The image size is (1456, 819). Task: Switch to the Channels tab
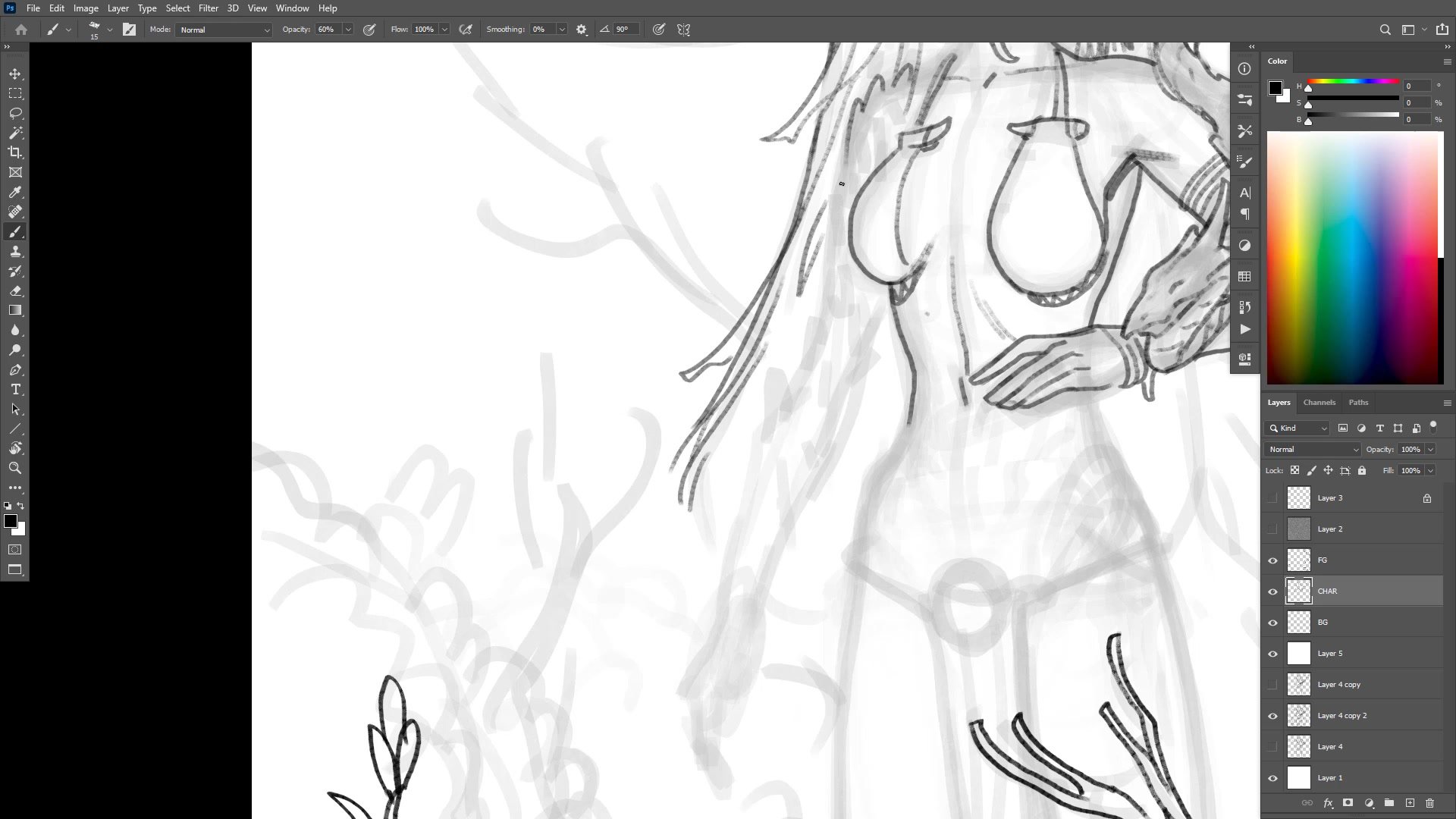pos(1319,403)
